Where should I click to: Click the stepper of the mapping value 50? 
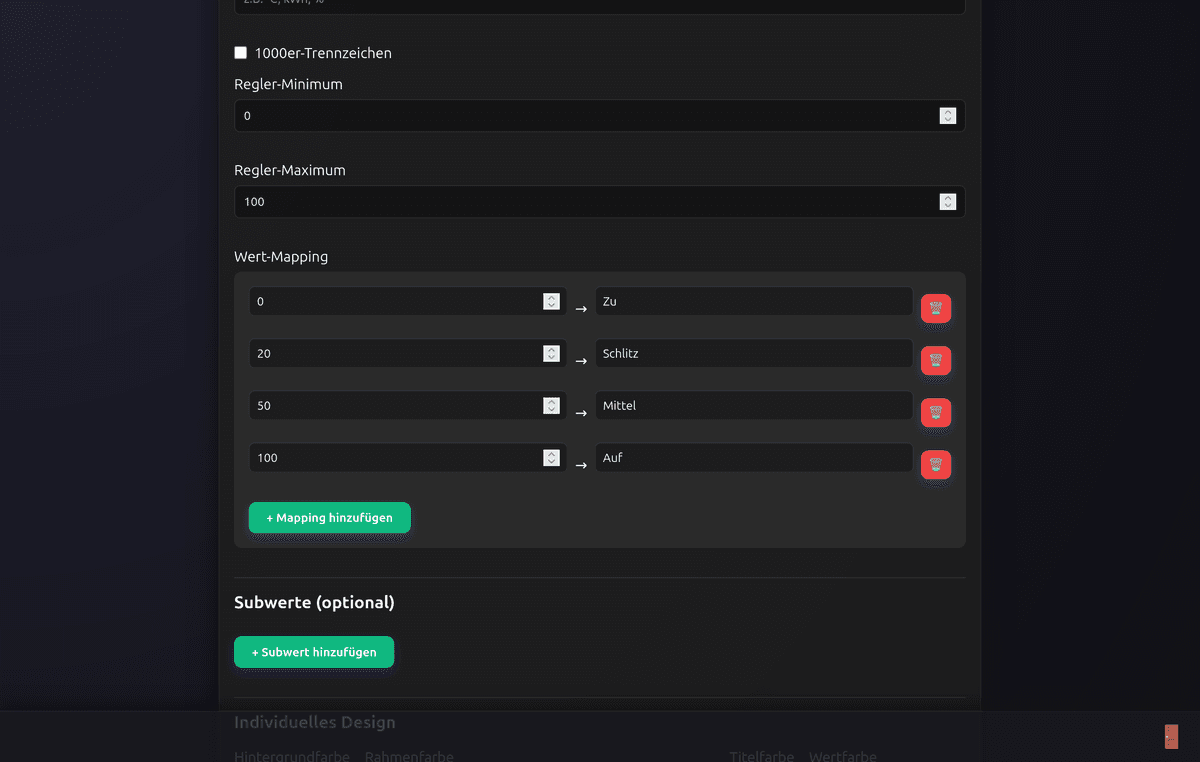551,405
